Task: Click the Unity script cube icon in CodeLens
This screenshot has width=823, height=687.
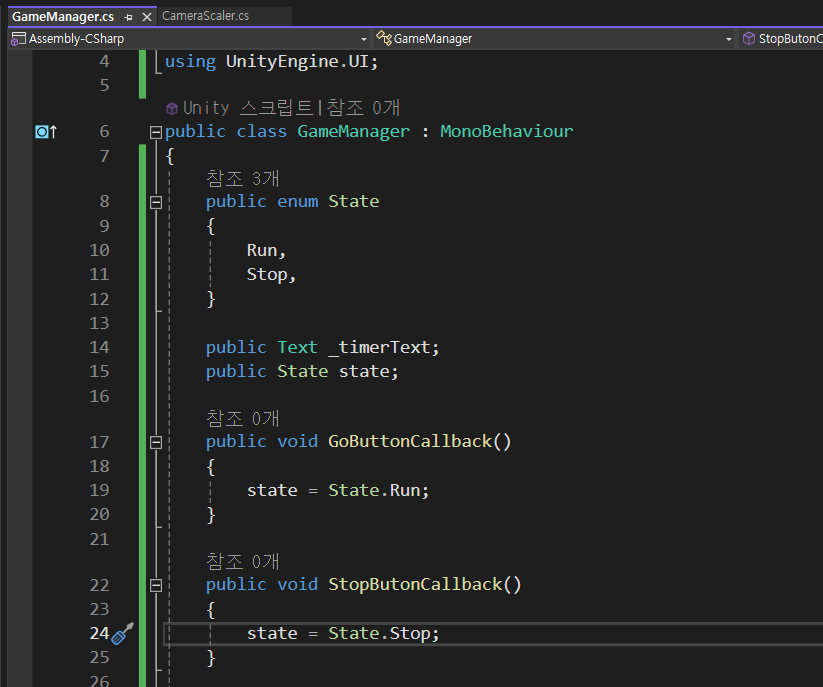Action: (172, 109)
